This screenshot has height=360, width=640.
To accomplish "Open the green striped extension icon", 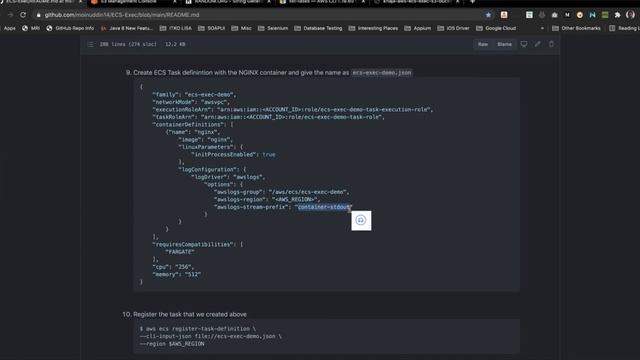I will click(x=605, y=15).
